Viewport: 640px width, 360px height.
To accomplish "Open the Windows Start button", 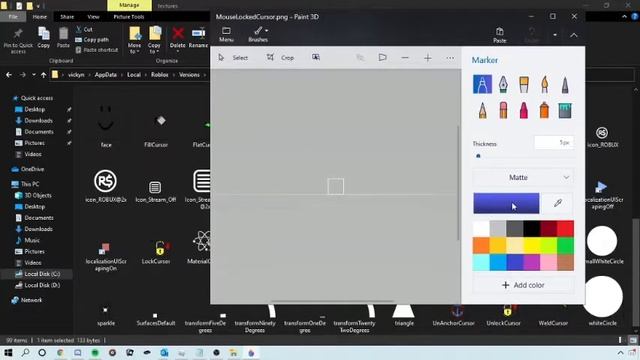I will pos(8,353).
